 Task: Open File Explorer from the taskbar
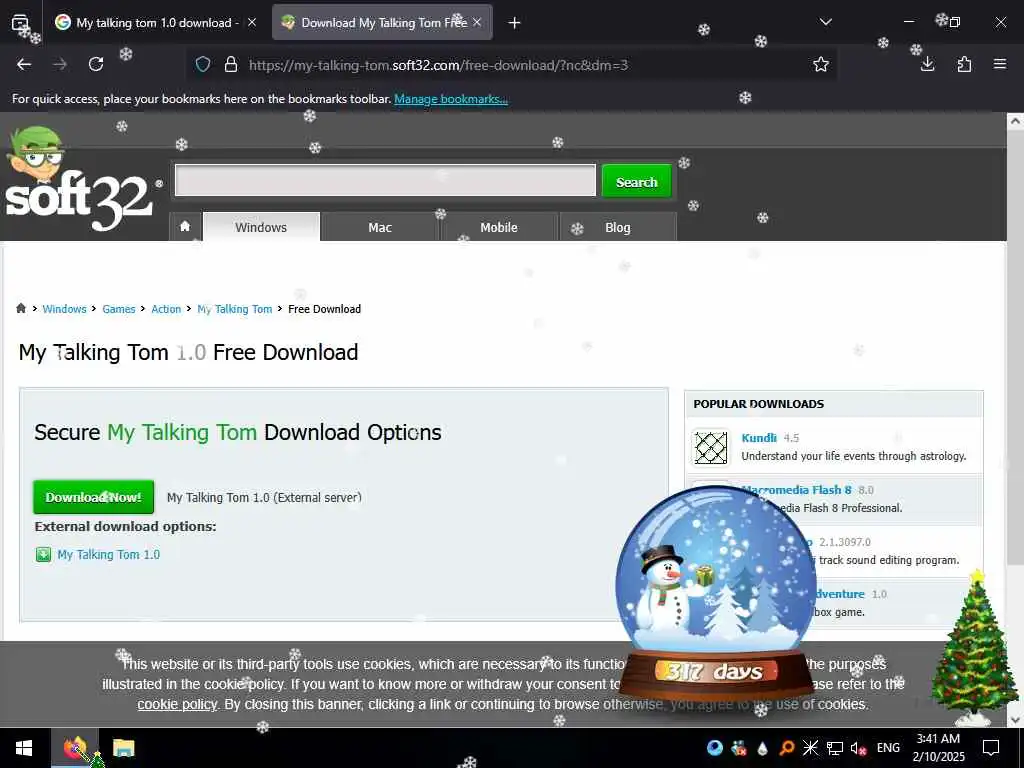(123, 748)
